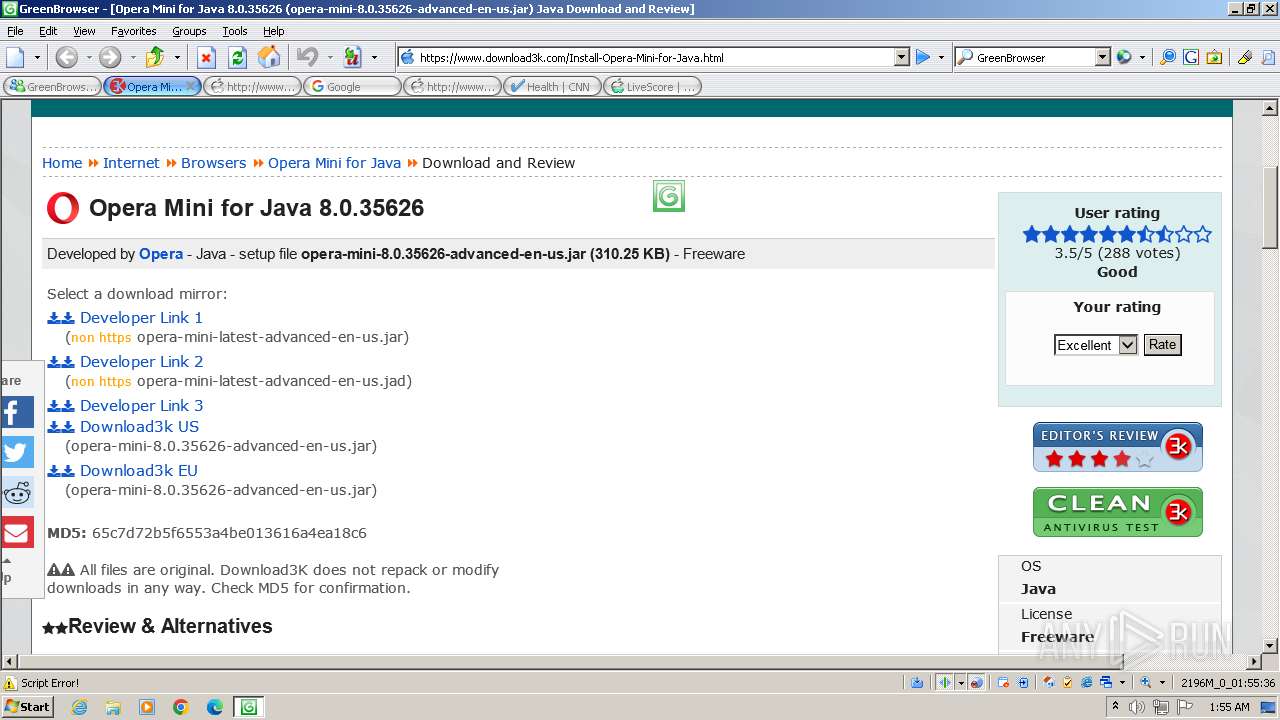1280x720 pixels.
Task: Open the File menu
Action: tap(16, 31)
